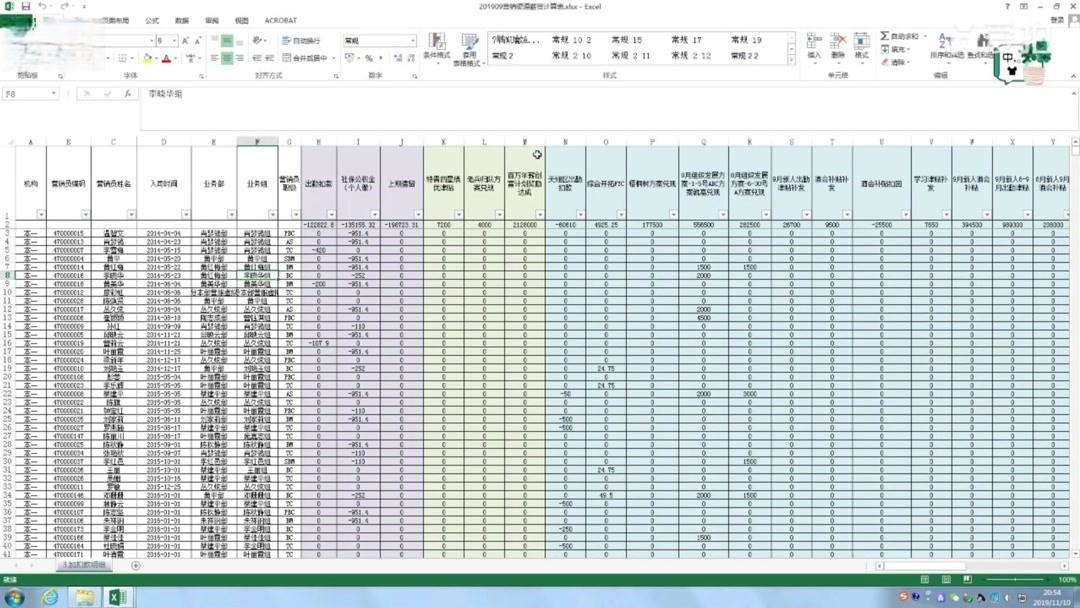Click the Insert cells (插入) icon
1080x608 pixels.
(814, 45)
